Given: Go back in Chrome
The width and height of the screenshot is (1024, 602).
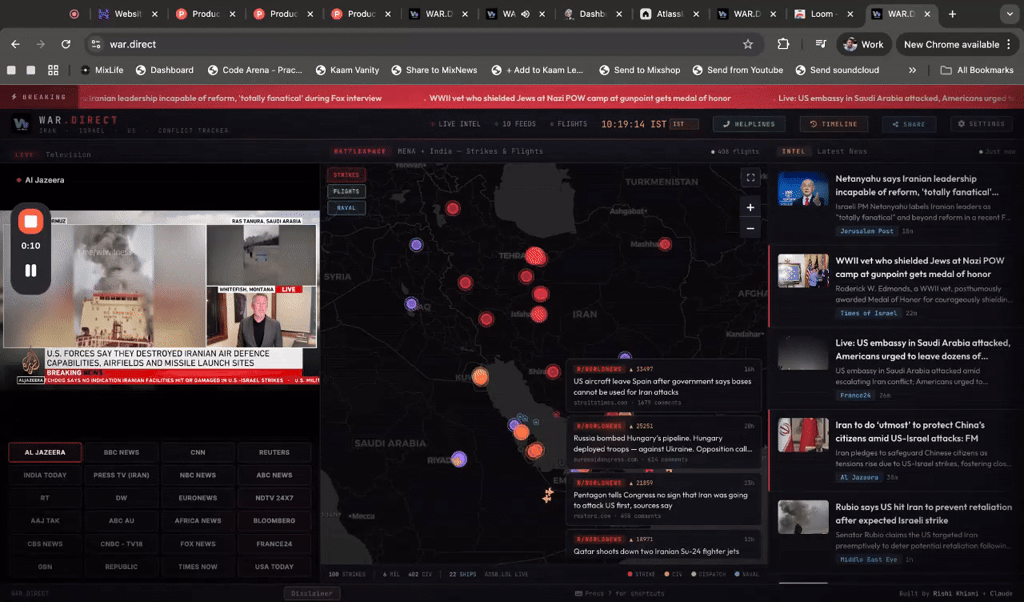Looking at the screenshot, I should [x=15, y=44].
